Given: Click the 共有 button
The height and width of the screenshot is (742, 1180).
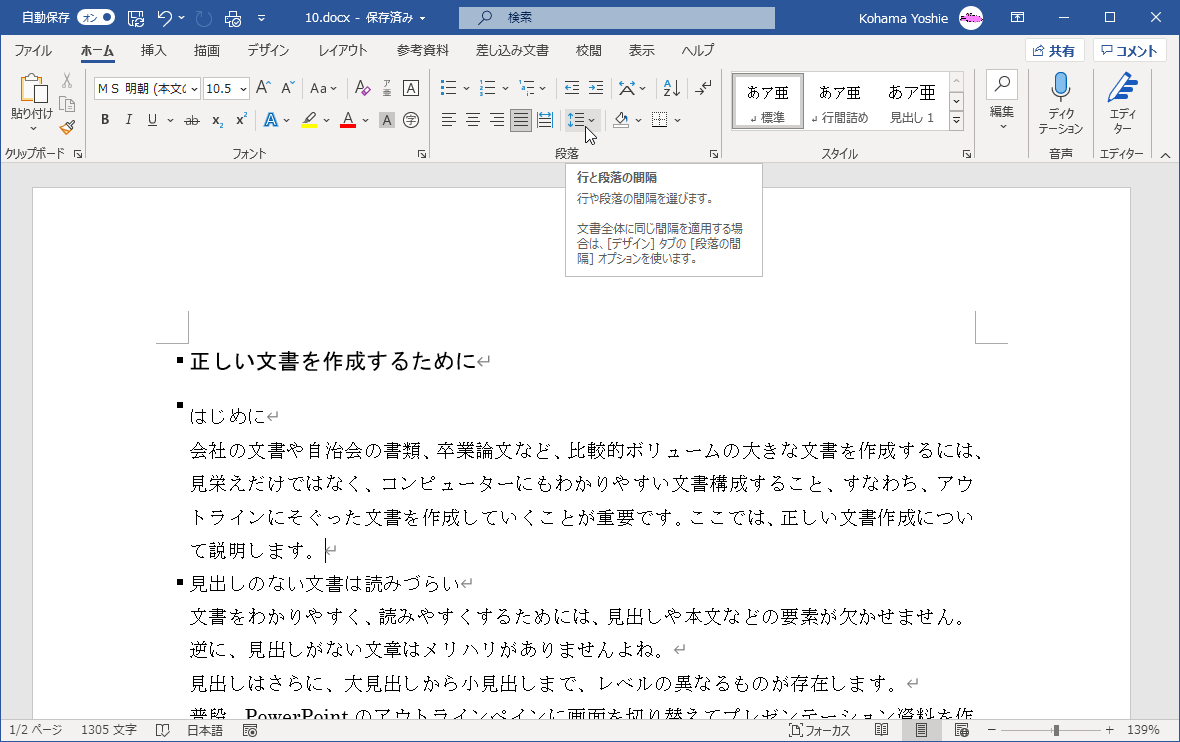Looking at the screenshot, I should coord(1054,50).
